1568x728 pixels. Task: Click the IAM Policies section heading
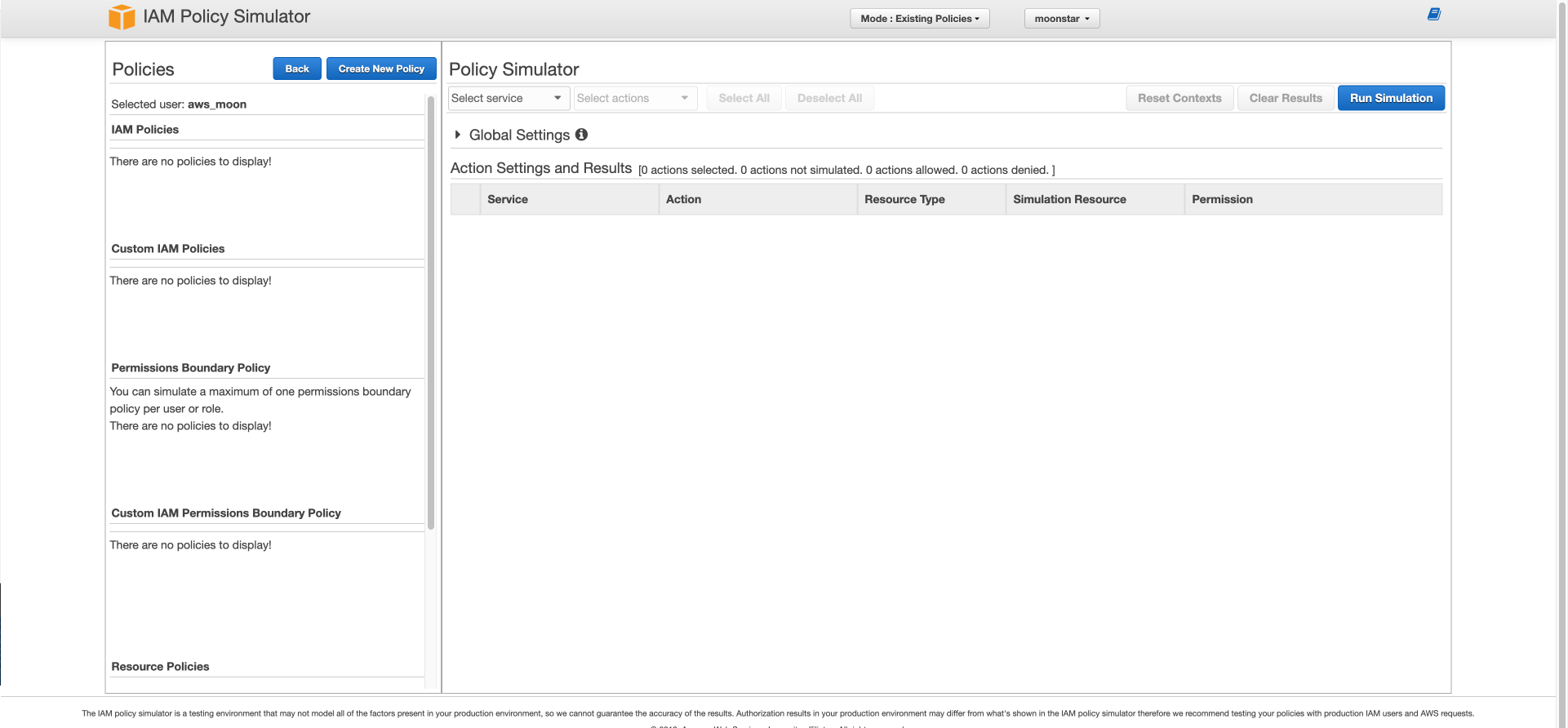point(145,130)
